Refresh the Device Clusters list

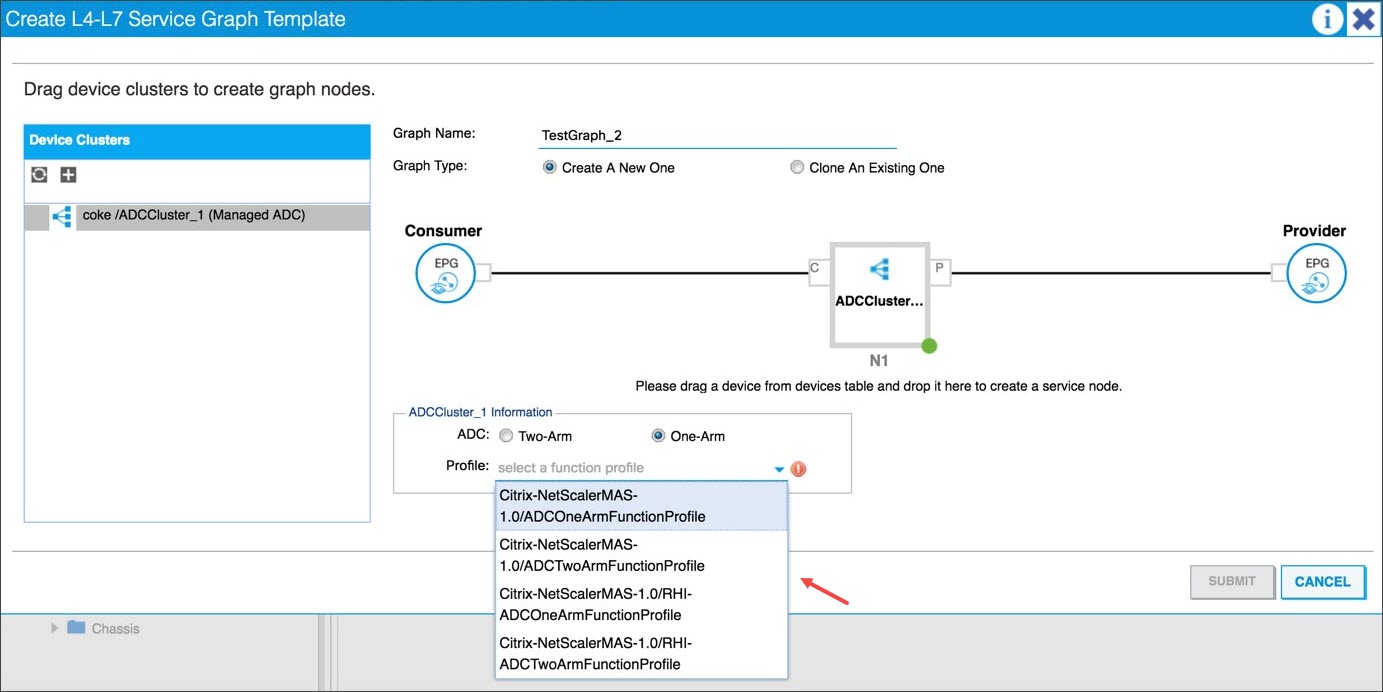click(39, 175)
